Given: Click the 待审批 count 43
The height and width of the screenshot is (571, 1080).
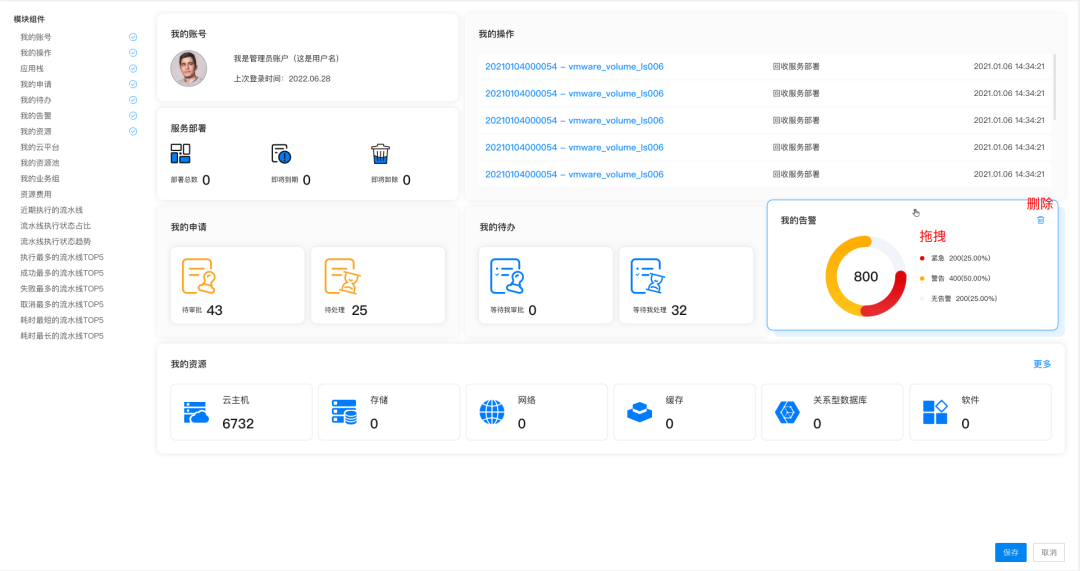Looking at the screenshot, I should coord(214,311).
